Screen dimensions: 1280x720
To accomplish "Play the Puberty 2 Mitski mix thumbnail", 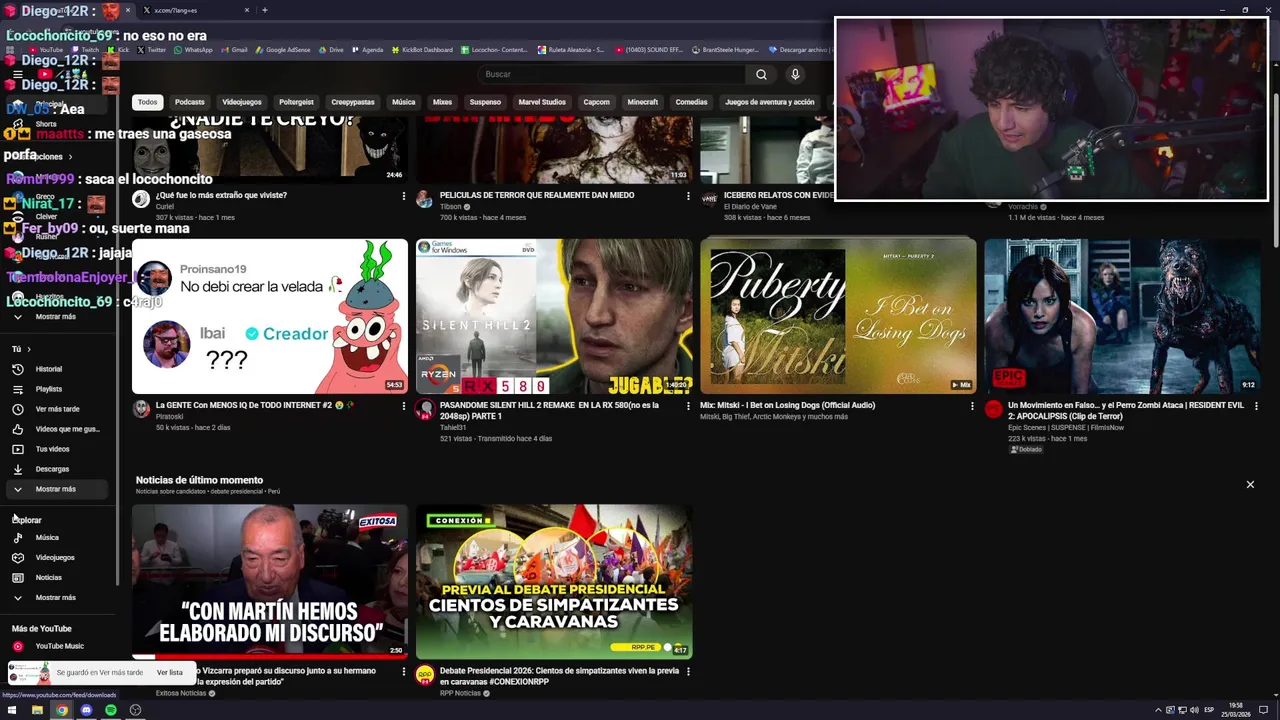I will [838, 316].
